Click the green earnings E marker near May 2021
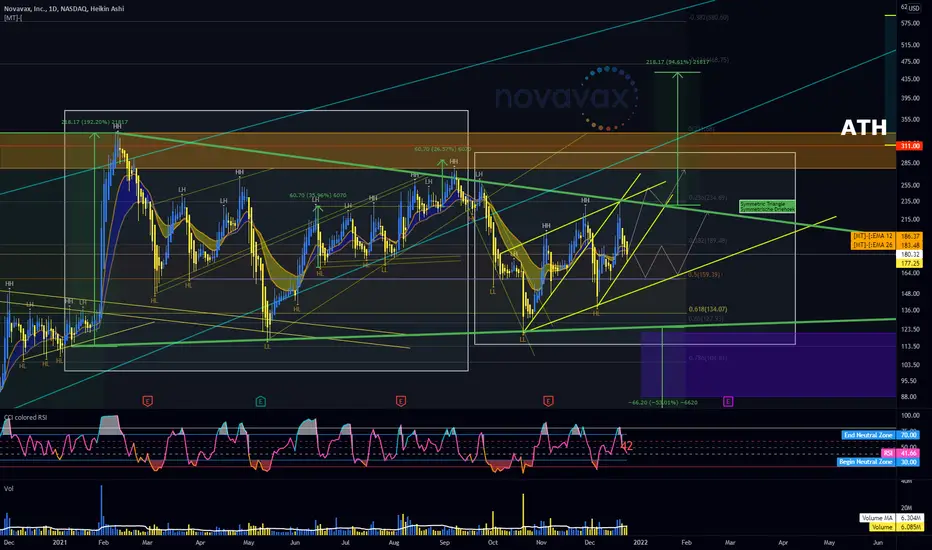This screenshot has width=932, height=550. [260, 401]
